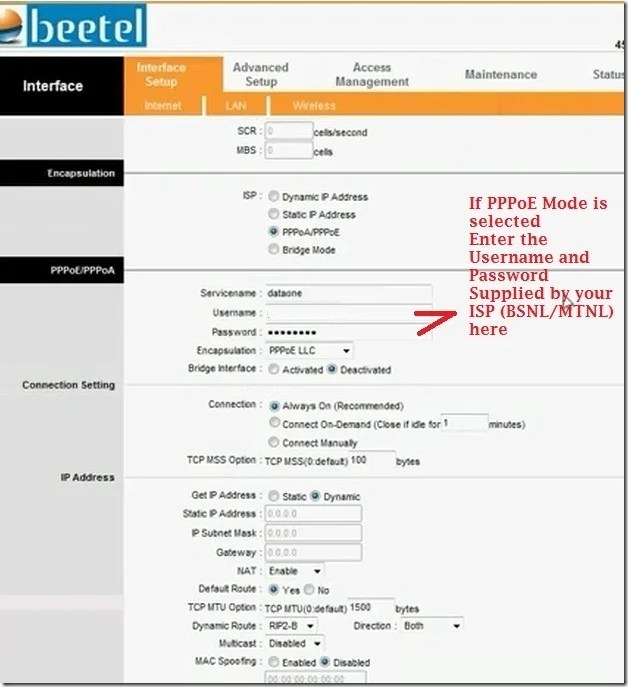Select Always On (Recommended) connection

coord(274,406)
